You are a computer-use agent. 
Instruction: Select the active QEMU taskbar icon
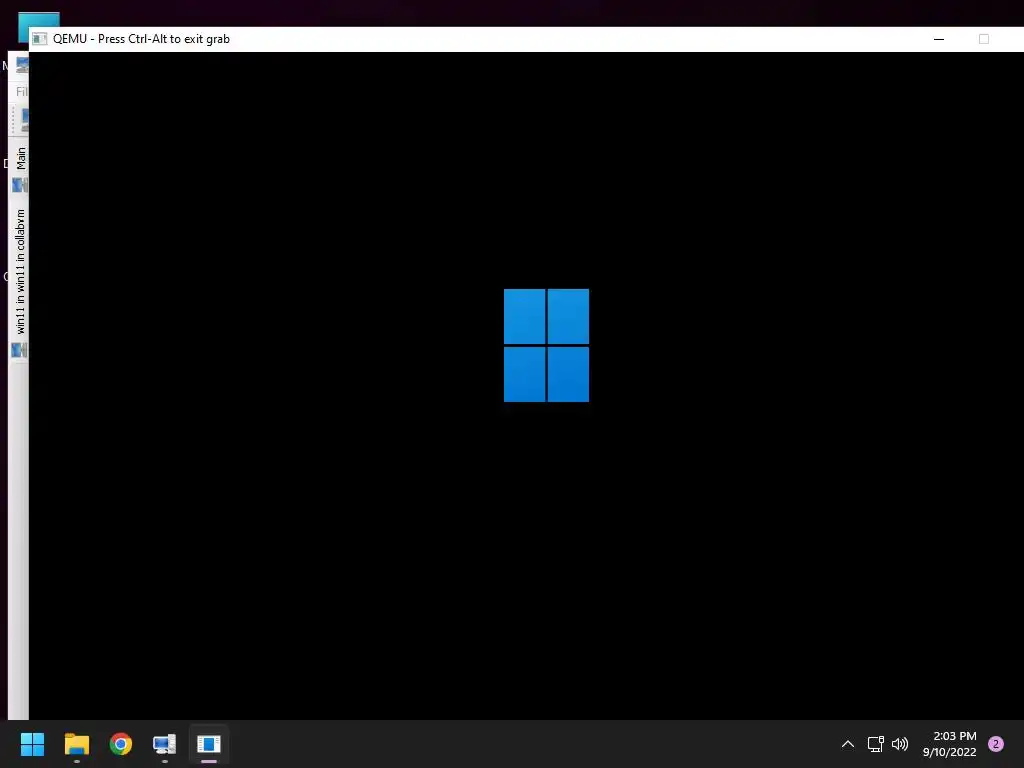tap(209, 744)
